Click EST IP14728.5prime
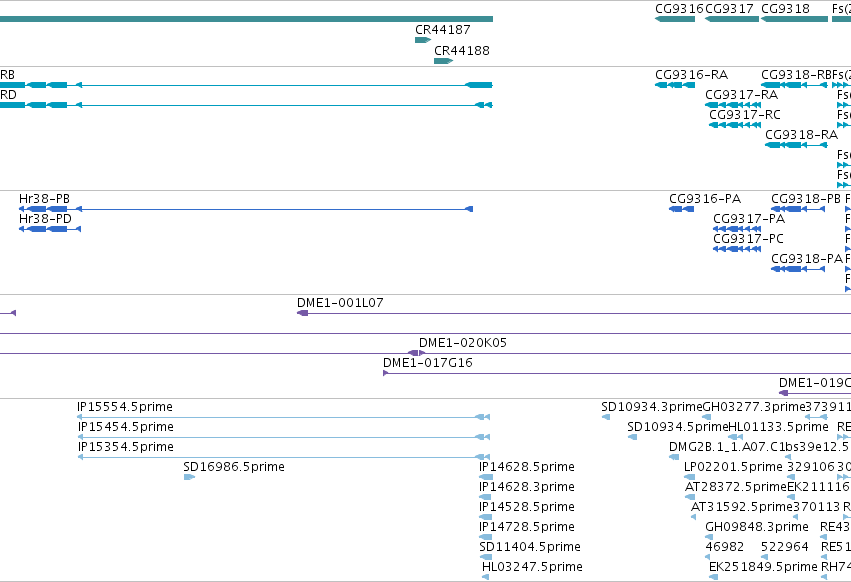 click(x=527, y=527)
